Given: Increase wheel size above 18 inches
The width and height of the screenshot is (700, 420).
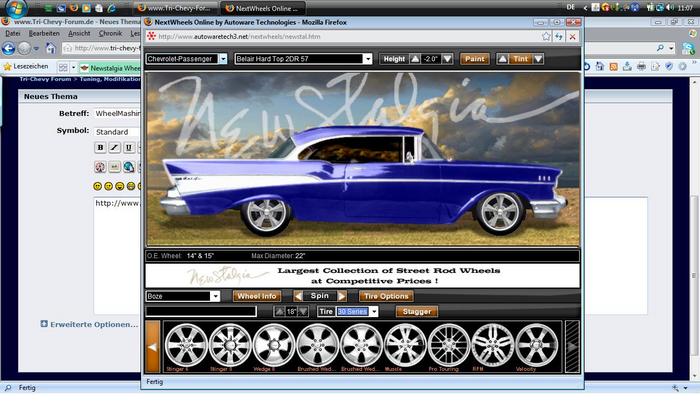Looking at the screenshot, I should pyautogui.click(x=279, y=312).
